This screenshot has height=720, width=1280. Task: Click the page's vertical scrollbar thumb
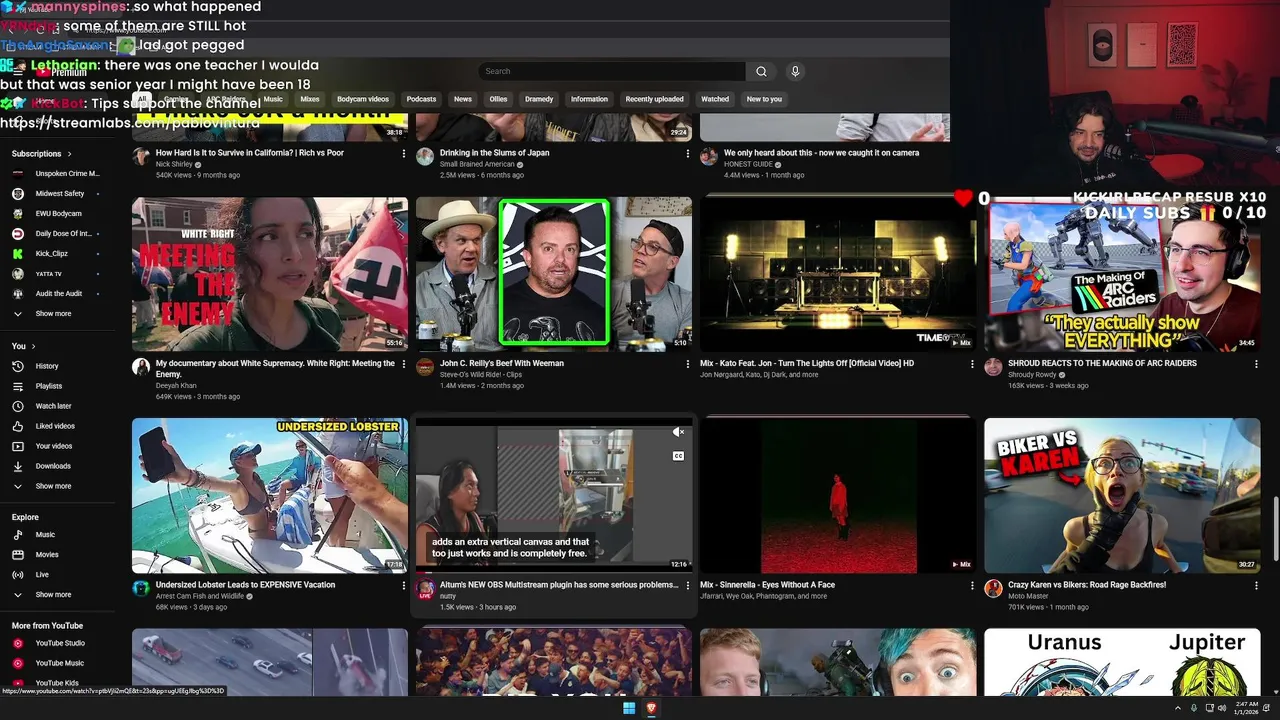pyautogui.click(x=1275, y=528)
